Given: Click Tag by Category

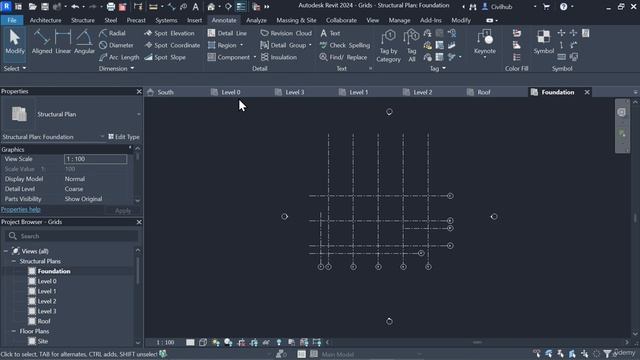Looking at the screenshot, I should point(388,46).
